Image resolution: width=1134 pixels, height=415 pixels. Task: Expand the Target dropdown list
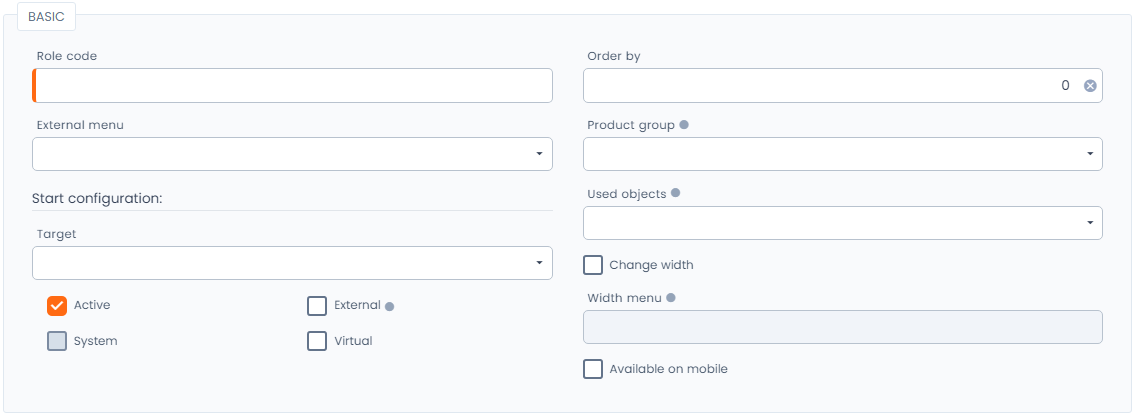tap(292, 263)
